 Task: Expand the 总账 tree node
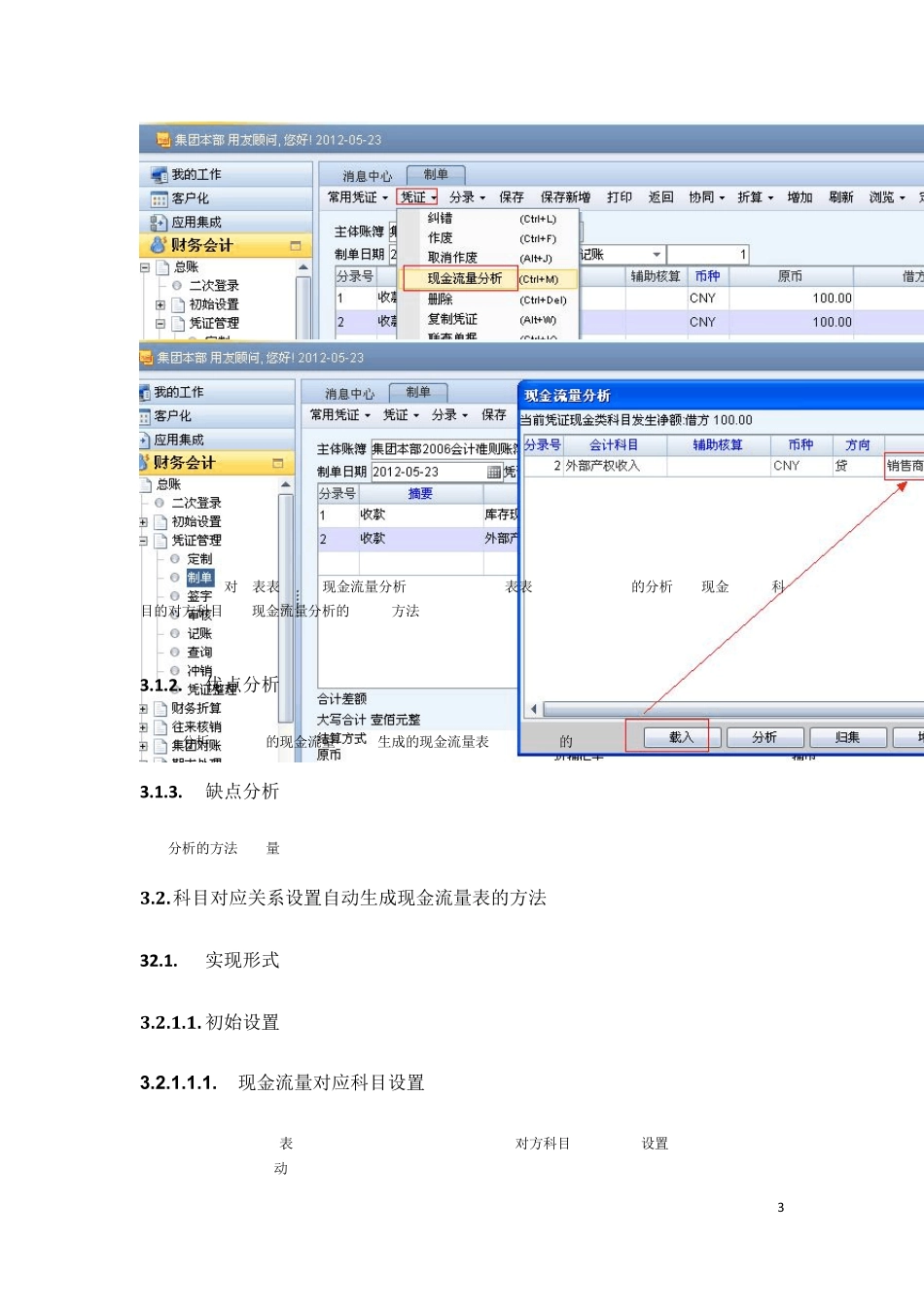(x=145, y=266)
